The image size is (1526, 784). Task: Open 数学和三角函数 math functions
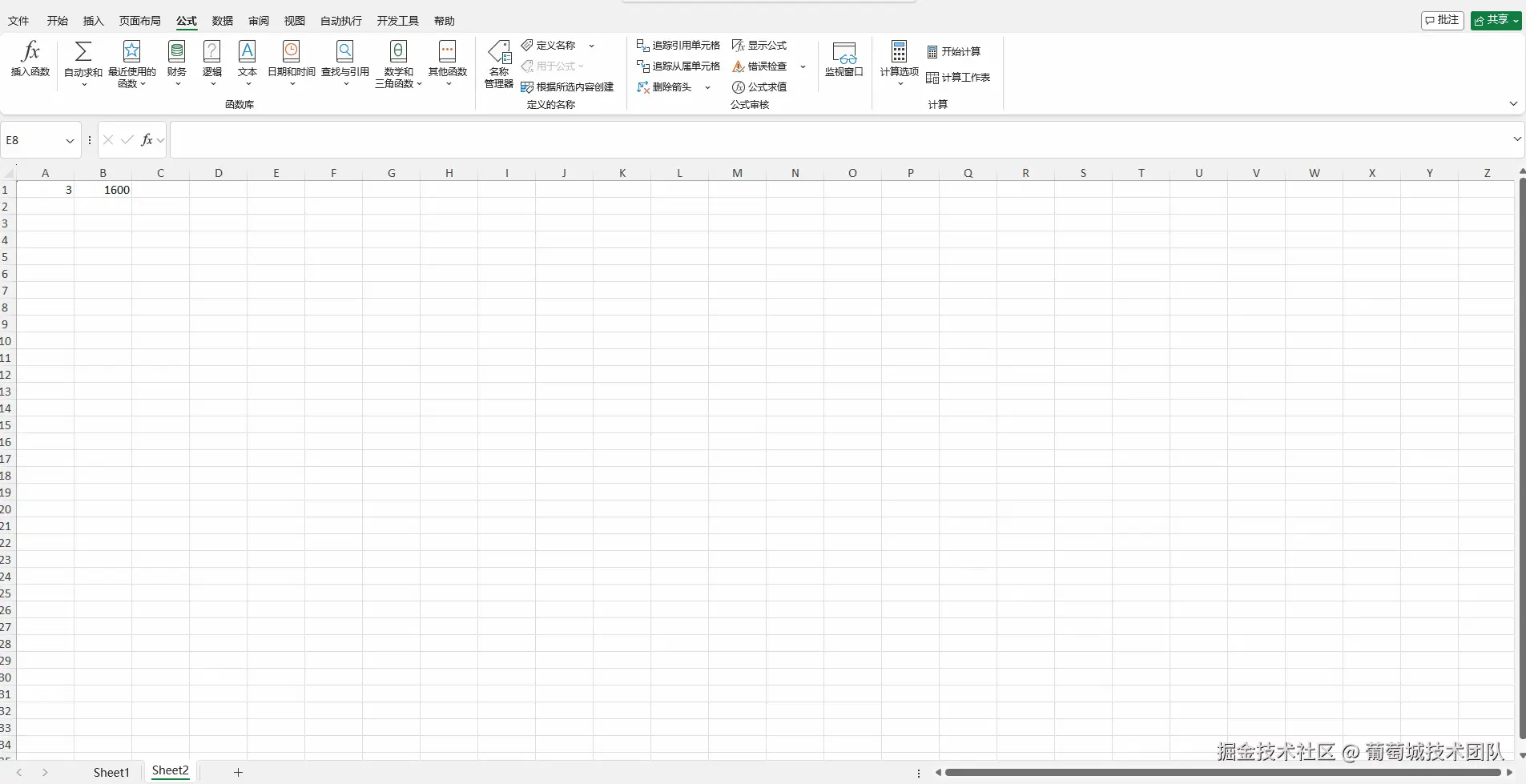(398, 64)
